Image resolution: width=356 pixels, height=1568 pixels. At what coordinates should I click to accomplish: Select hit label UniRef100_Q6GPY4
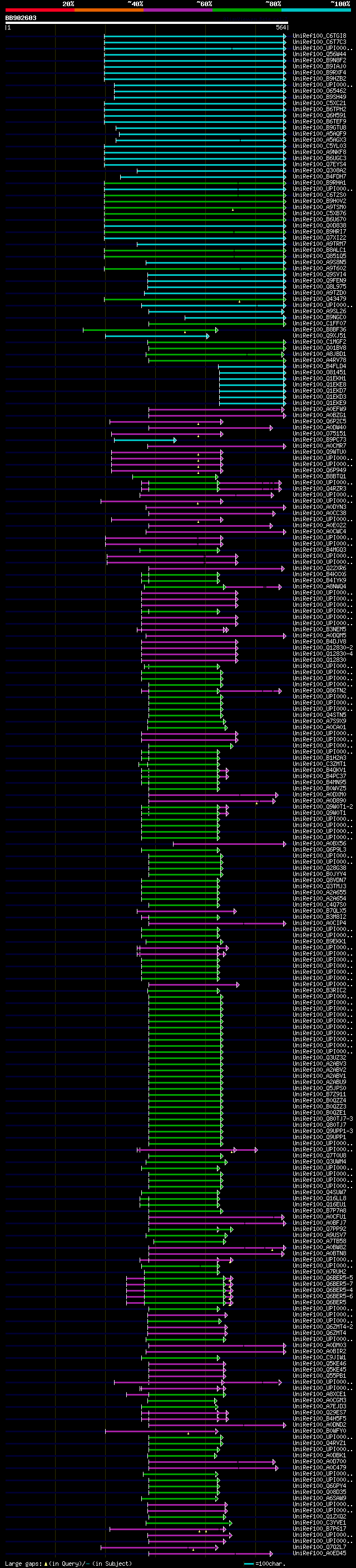319,1486
